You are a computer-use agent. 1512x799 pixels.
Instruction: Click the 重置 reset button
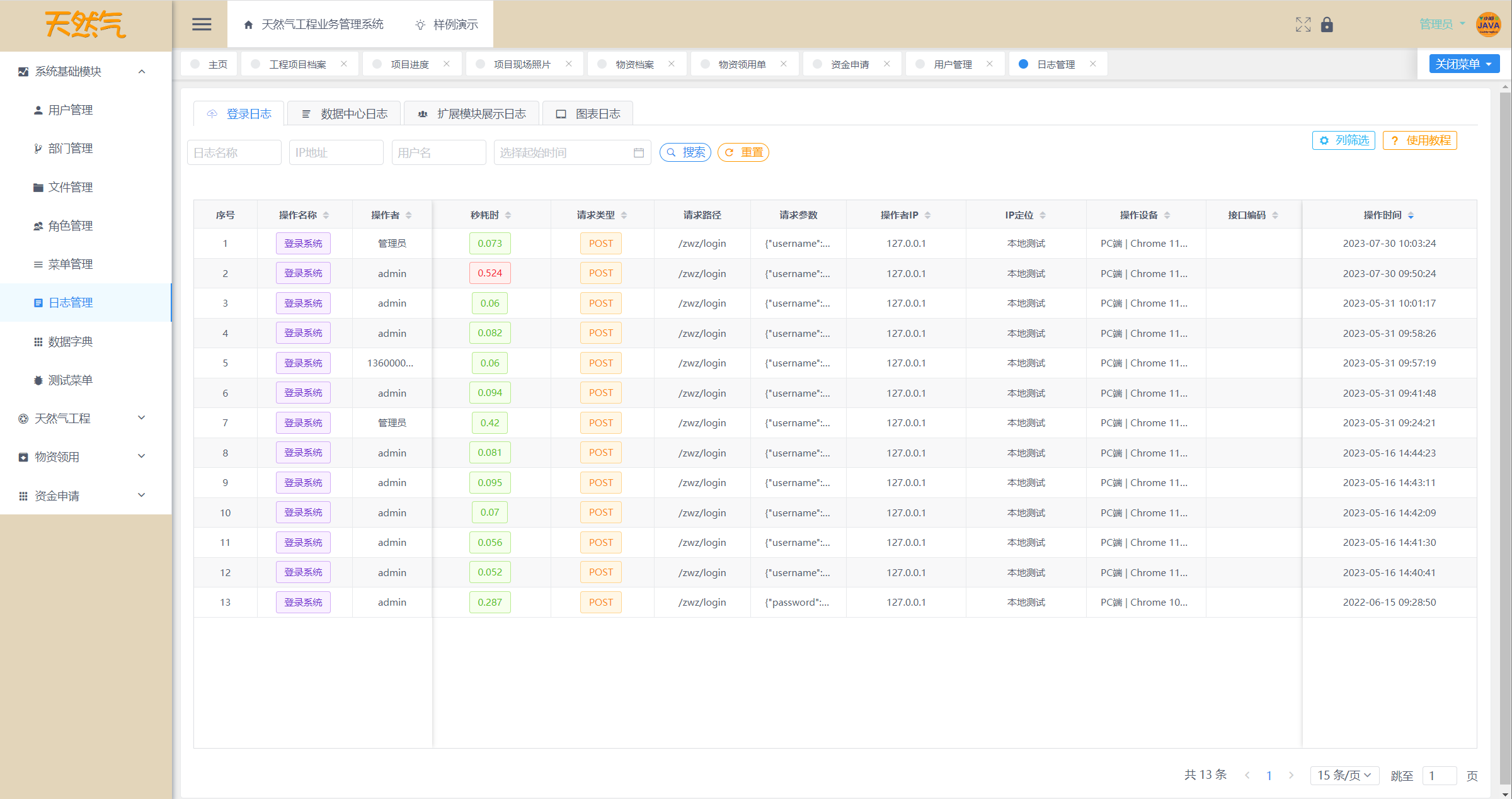[743, 152]
